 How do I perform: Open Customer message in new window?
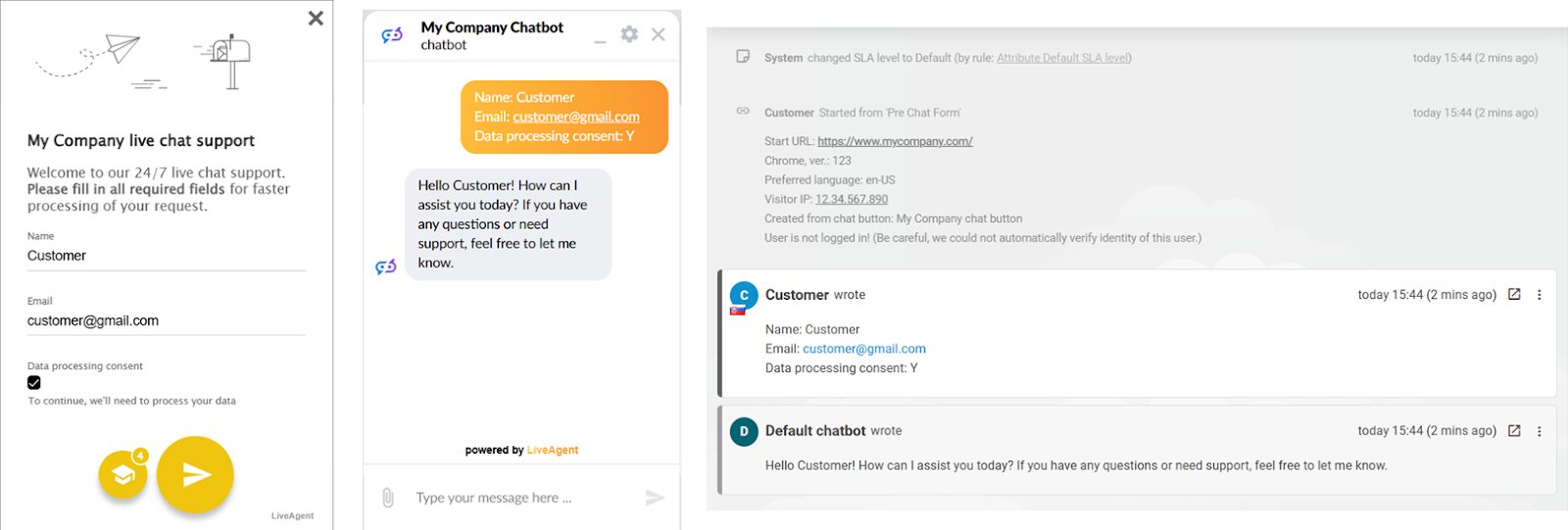1514,294
